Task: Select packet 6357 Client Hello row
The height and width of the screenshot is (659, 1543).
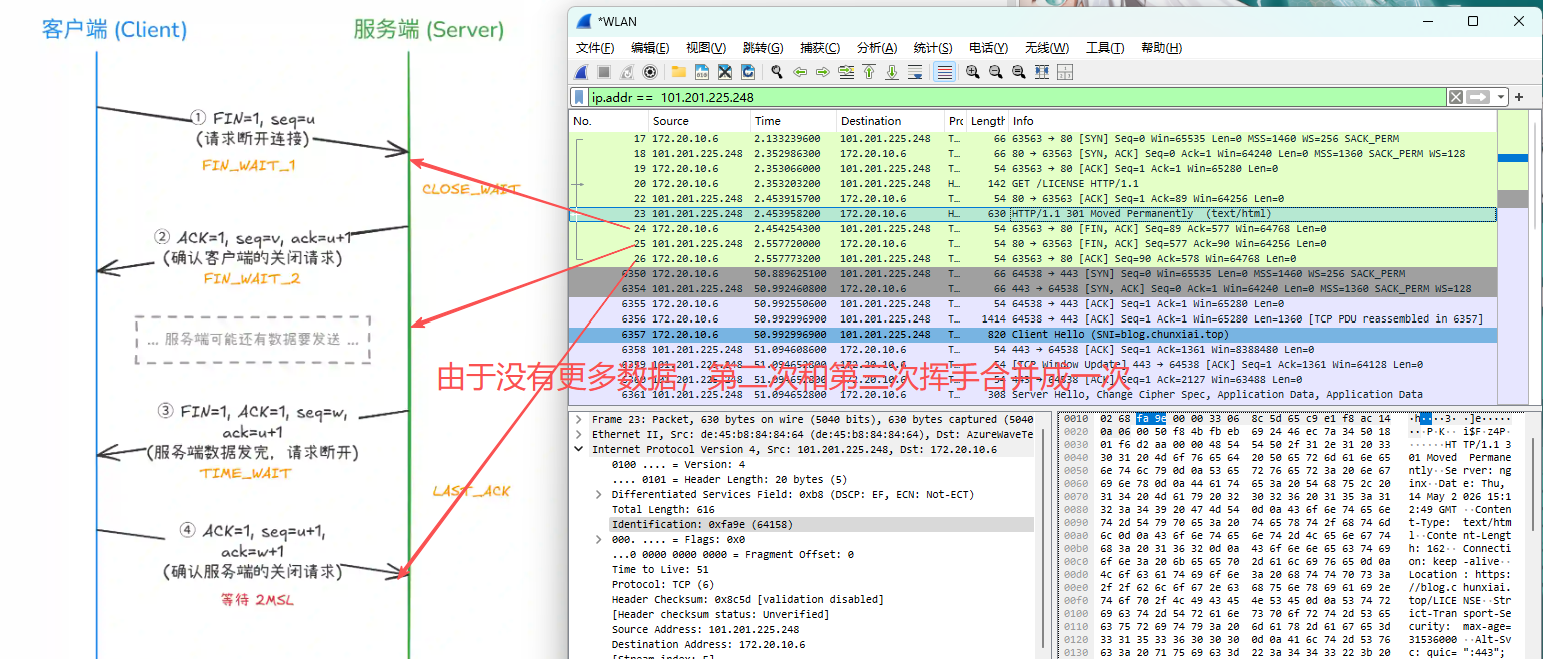Action: click(1033, 334)
